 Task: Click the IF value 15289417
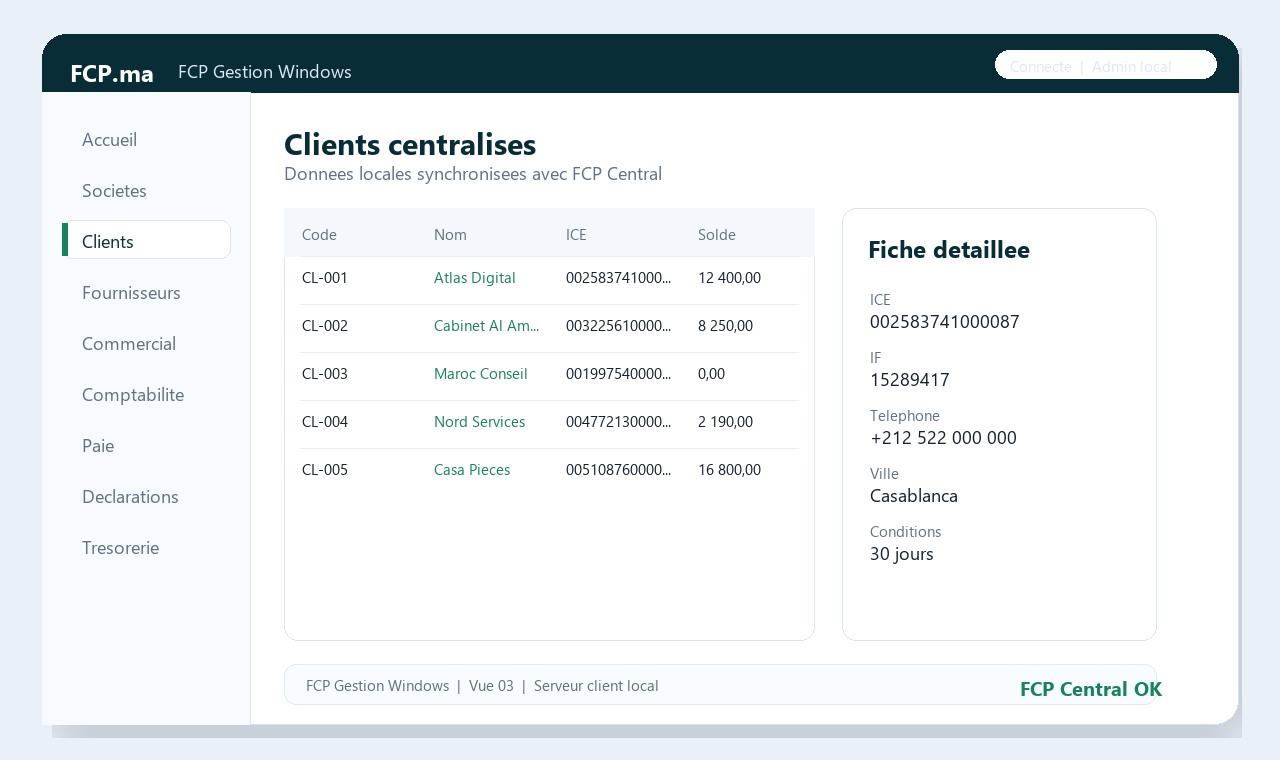click(x=910, y=380)
